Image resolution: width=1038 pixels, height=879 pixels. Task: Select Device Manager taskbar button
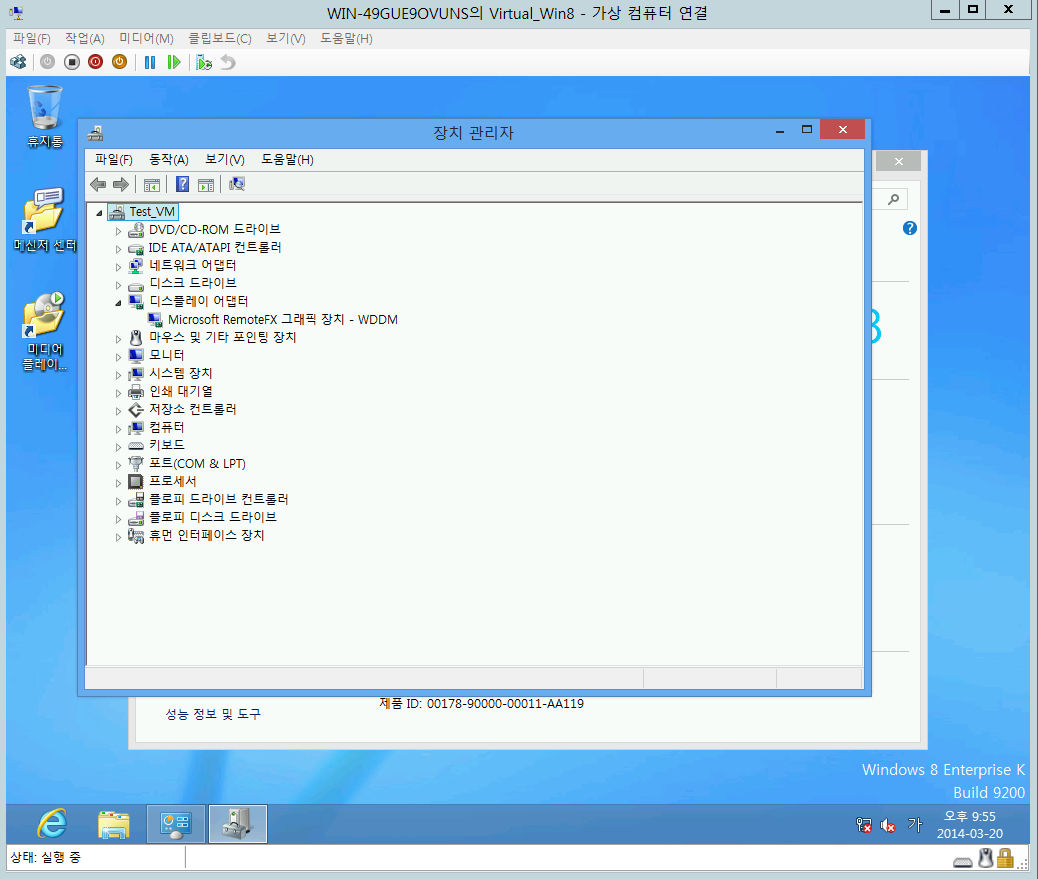click(238, 824)
